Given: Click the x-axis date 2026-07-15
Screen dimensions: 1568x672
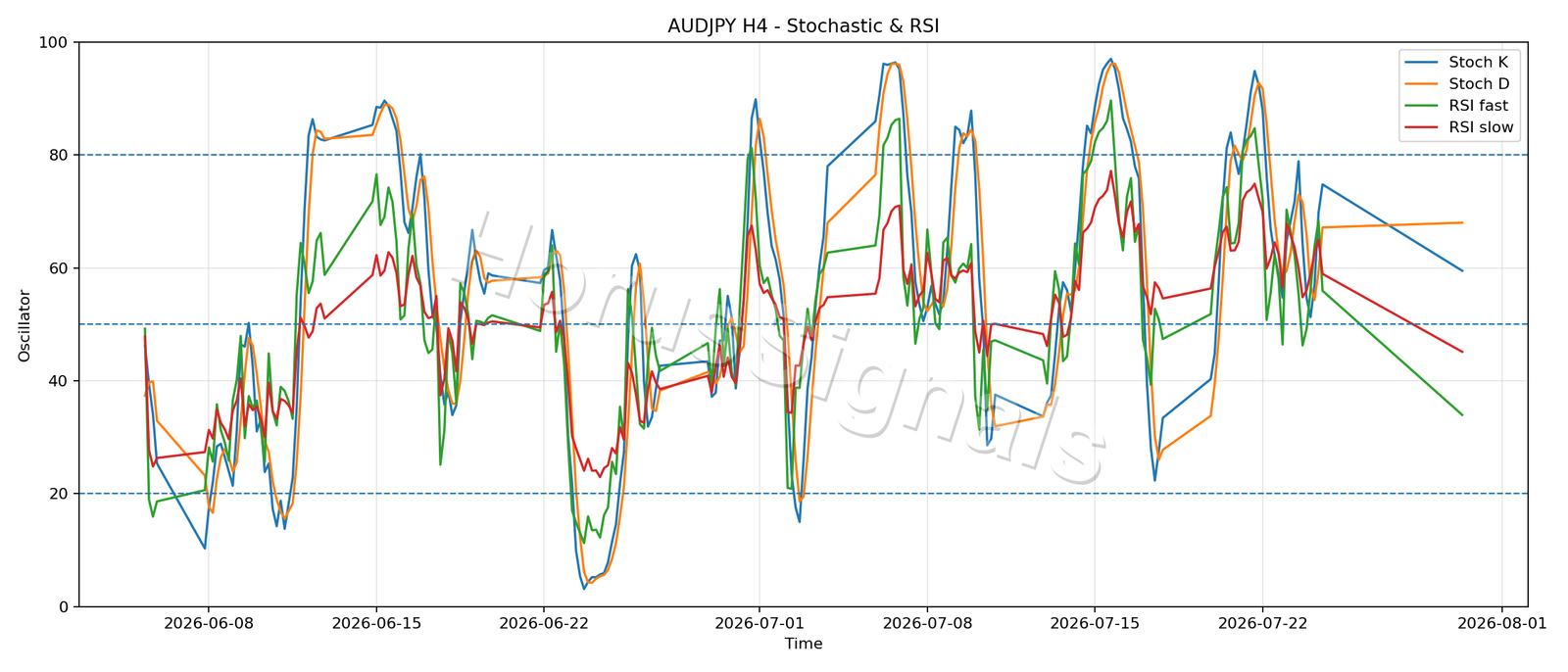Looking at the screenshot, I should [x=1094, y=622].
